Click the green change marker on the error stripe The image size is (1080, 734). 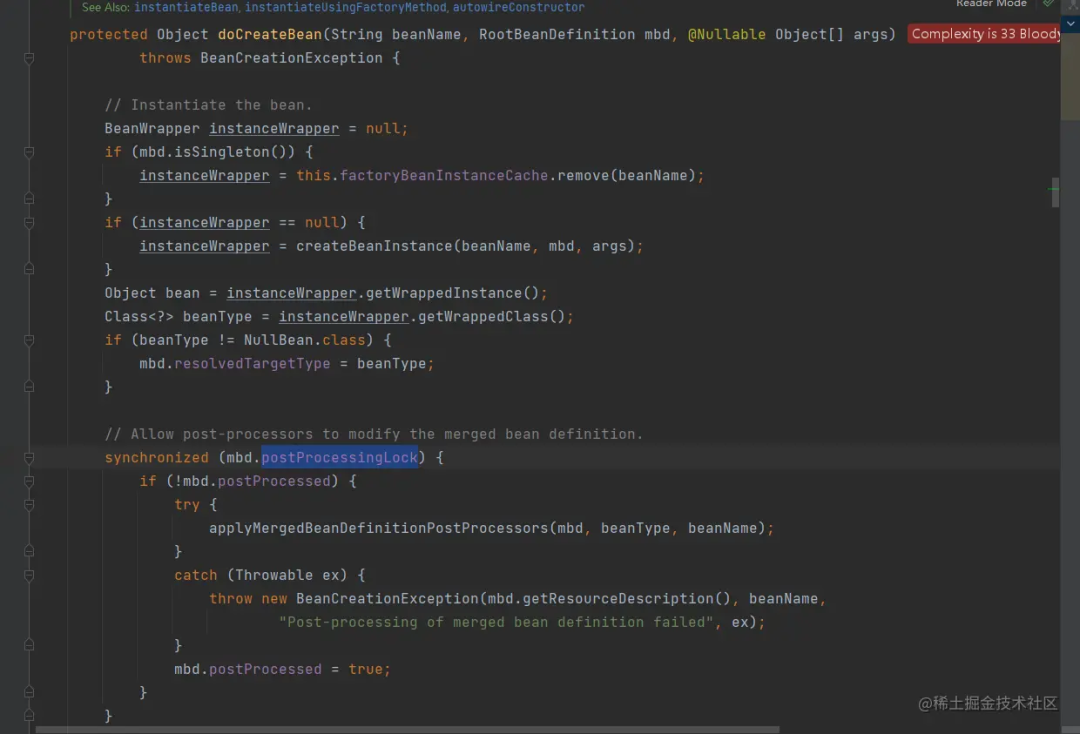coord(1053,188)
